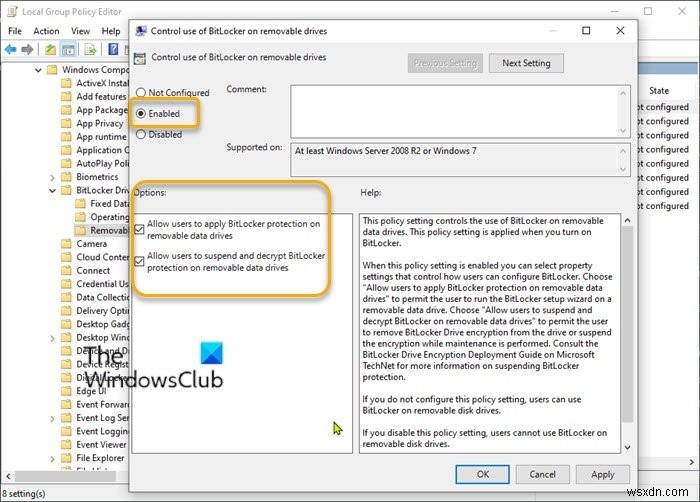Click the Delivery Optimization folder icon
The image size is (700, 502).
[x=66, y=311]
